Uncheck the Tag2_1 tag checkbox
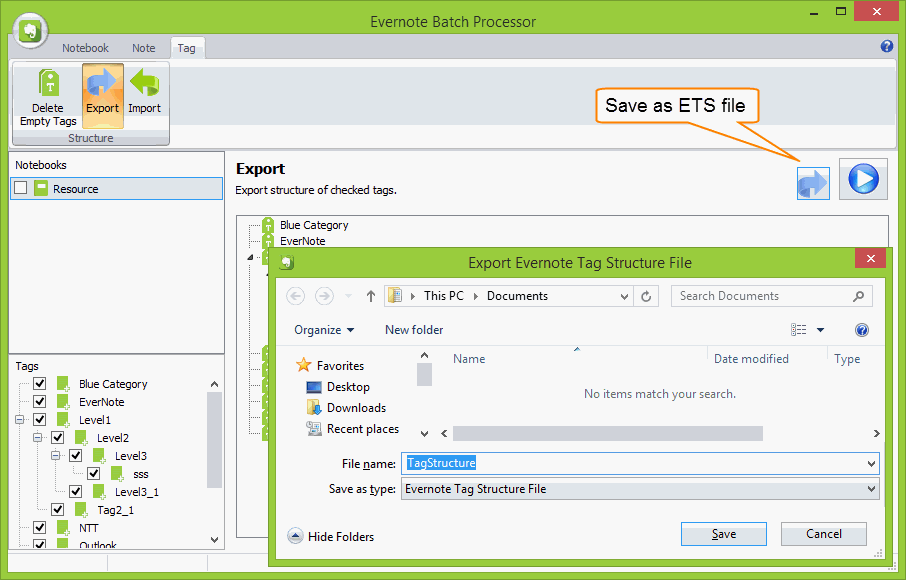 pos(57,509)
